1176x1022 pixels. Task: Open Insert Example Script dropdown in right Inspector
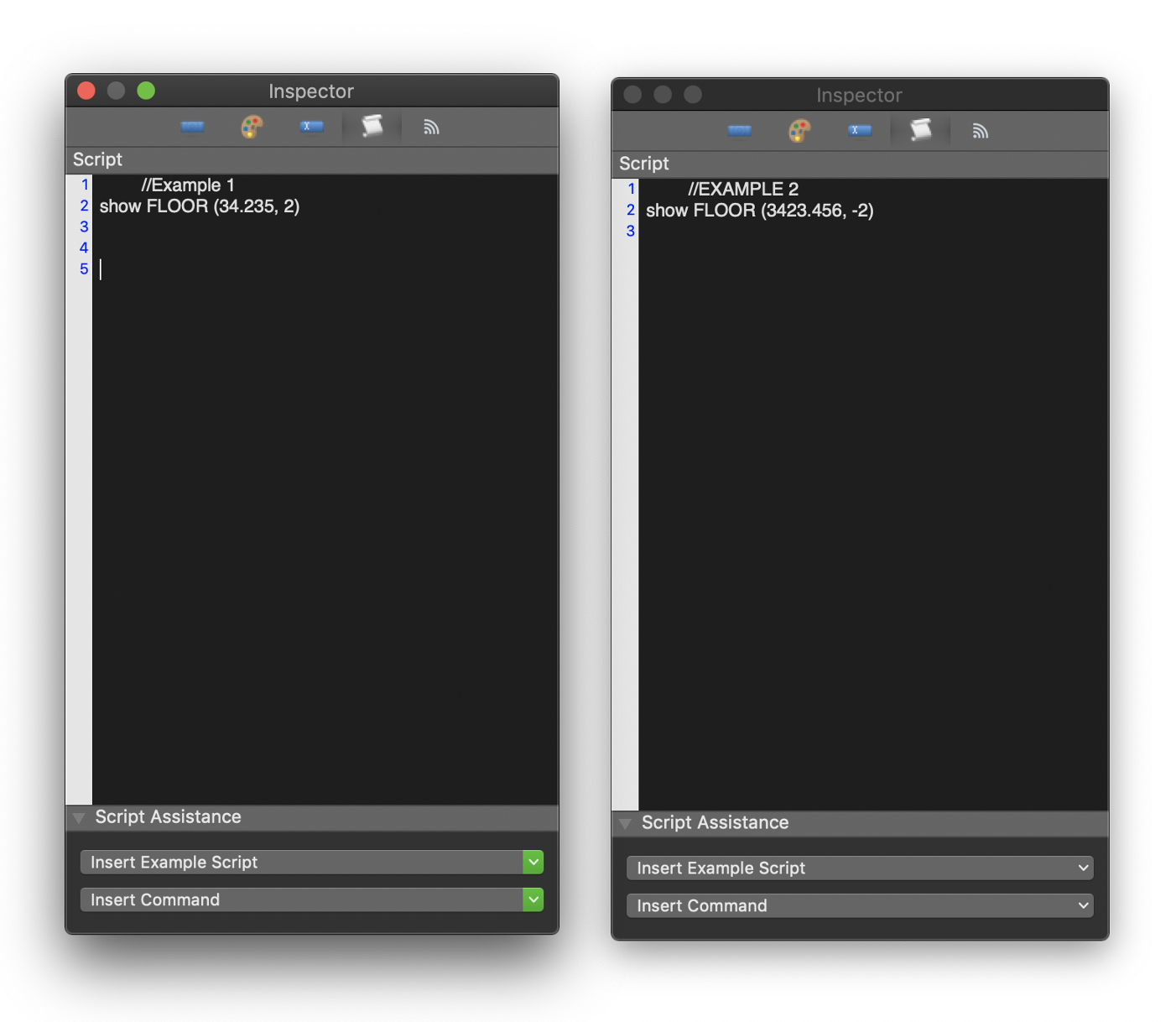[x=860, y=868]
